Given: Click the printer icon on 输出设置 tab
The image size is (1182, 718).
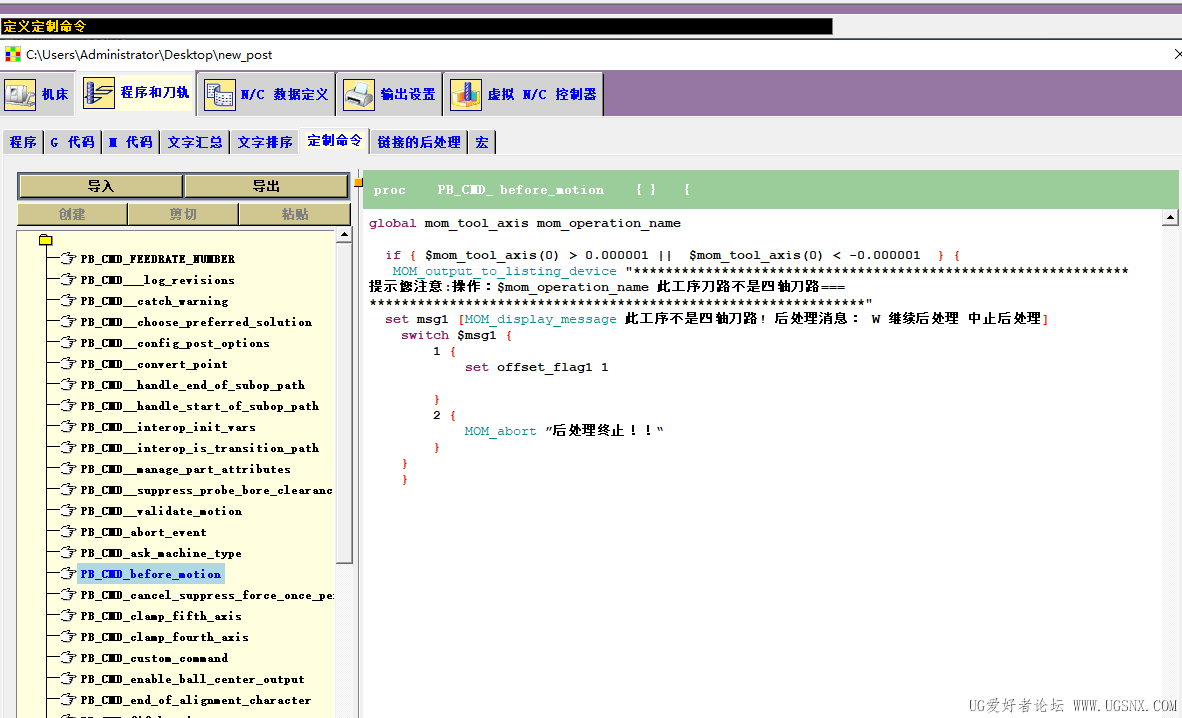Looking at the screenshot, I should (x=359, y=94).
